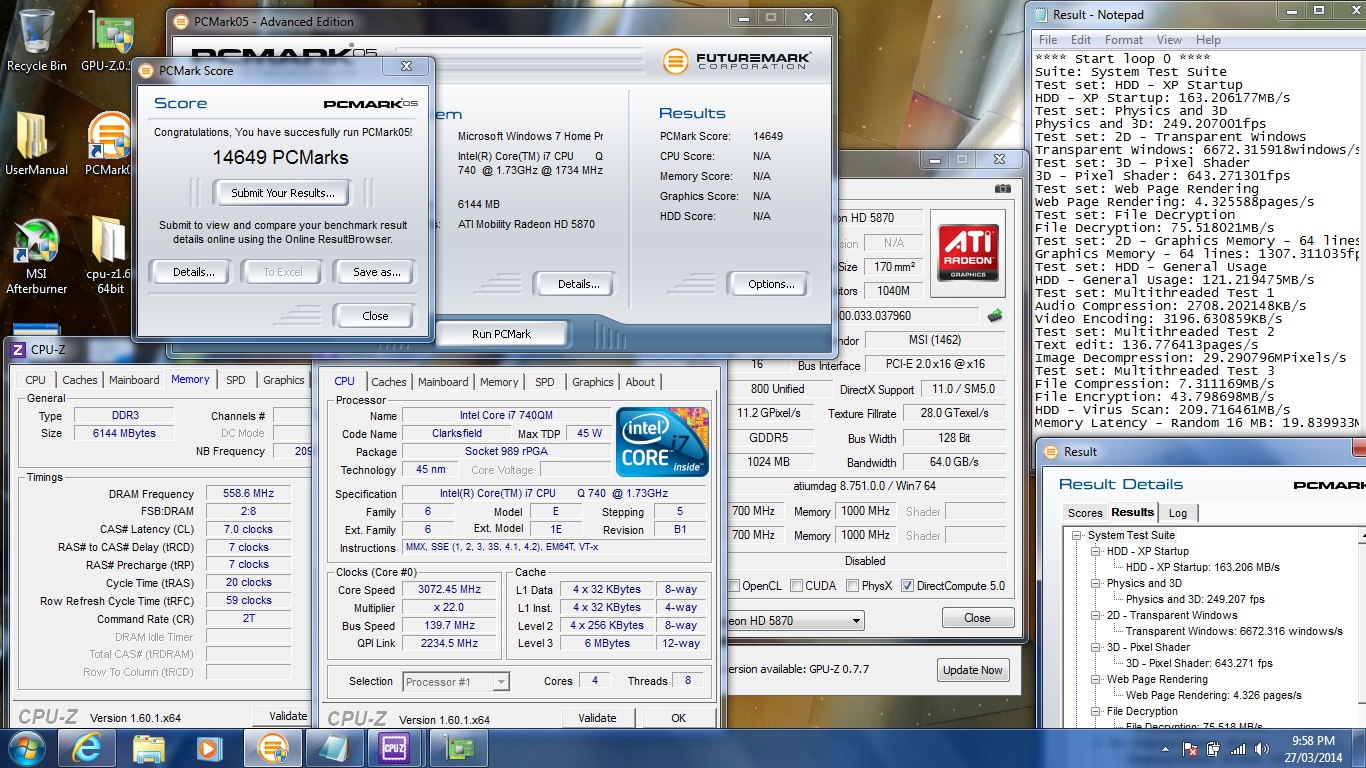The image size is (1366, 768).
Task: Collapse the Physics and 3D node
Action: (1097, 583)
